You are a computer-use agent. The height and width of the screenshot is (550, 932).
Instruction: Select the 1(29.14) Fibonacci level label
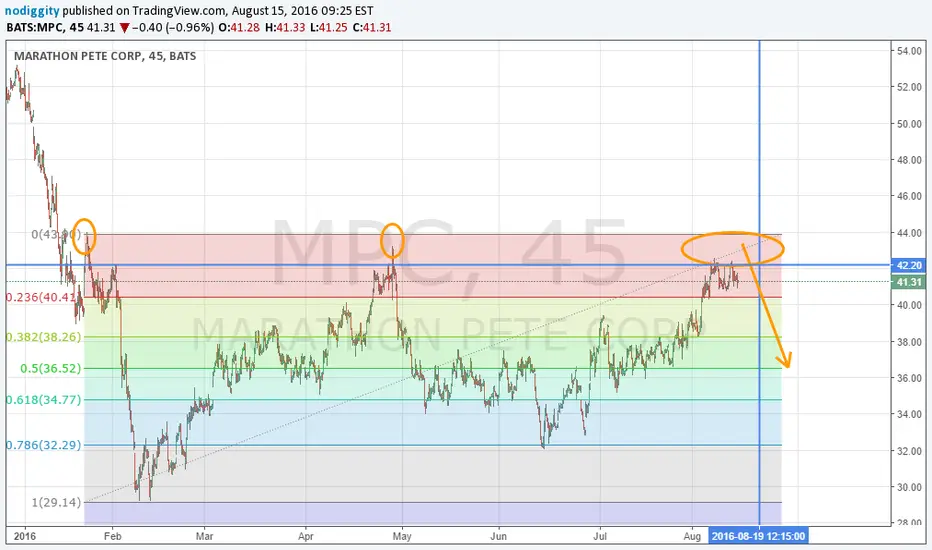[56, 502]
